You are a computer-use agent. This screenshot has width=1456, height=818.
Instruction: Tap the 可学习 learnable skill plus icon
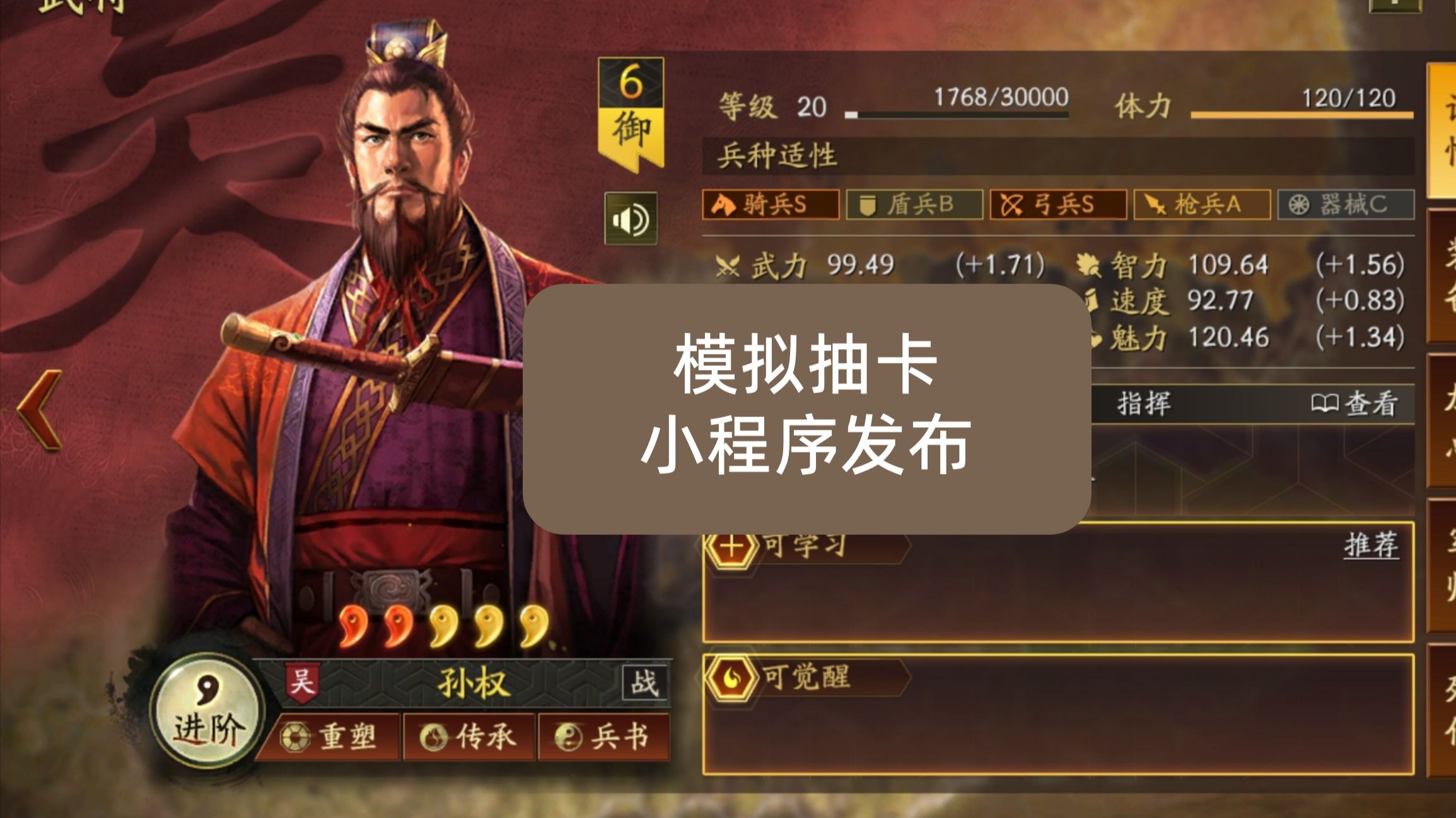point(731,547)
